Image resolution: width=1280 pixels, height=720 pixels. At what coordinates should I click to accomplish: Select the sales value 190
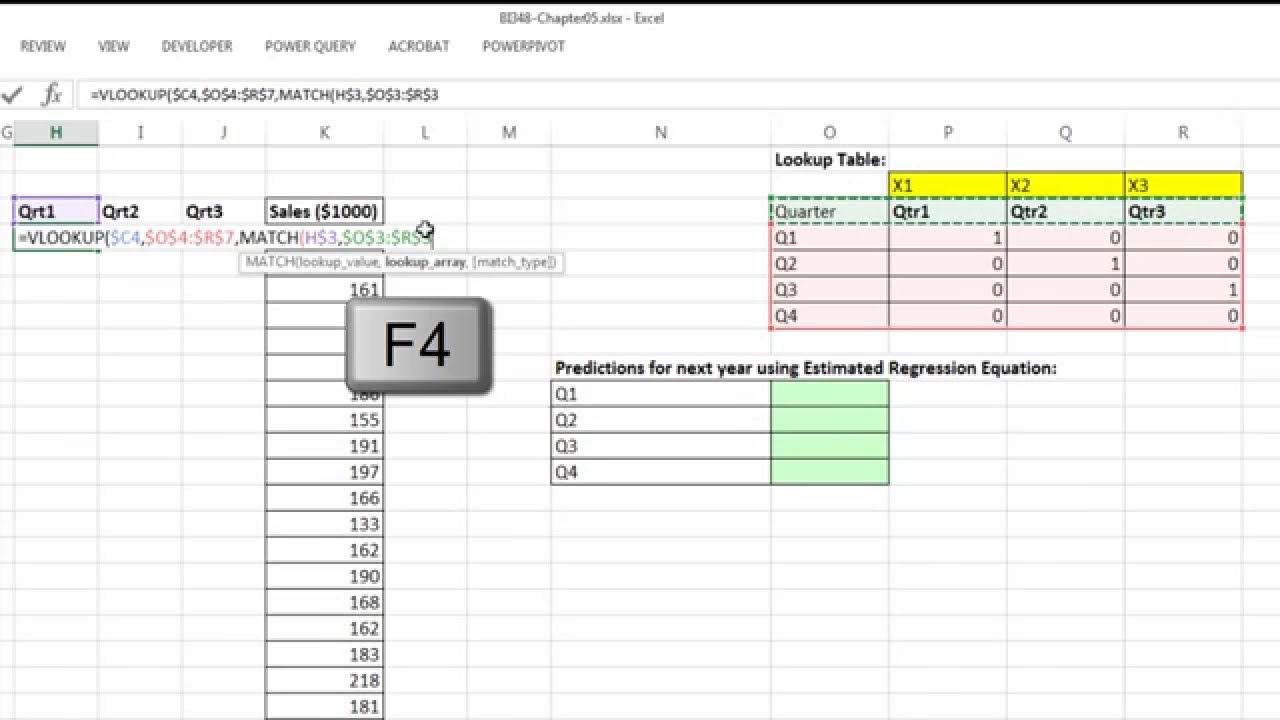pos(324,576)
